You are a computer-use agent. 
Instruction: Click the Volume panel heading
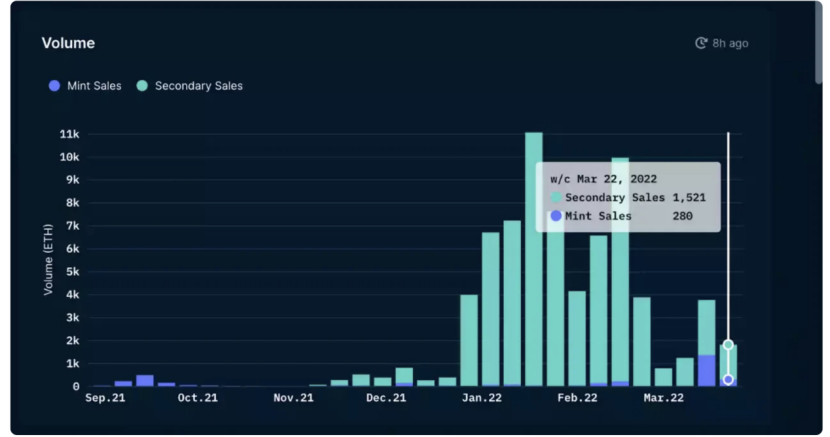pos(68,44)
